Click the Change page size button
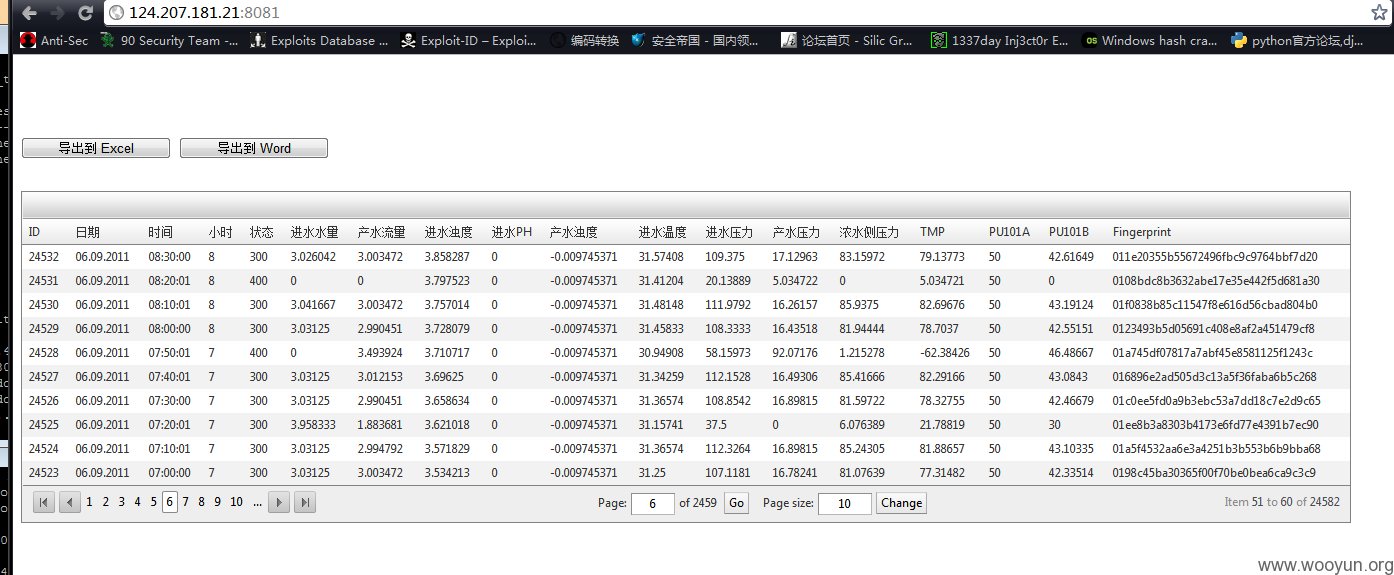This screenshot has height=575, width=1394. (x=901, y=503)
